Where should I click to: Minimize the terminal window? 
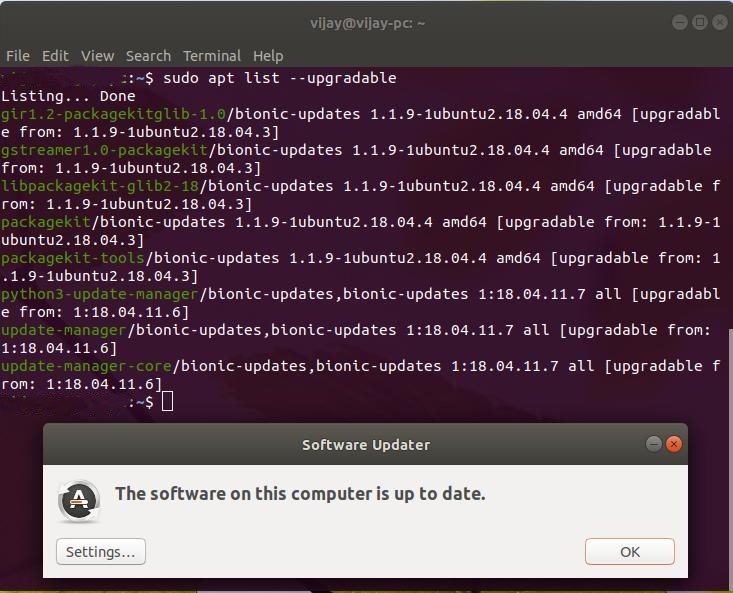pyautogui.click(x=680, y=22)
